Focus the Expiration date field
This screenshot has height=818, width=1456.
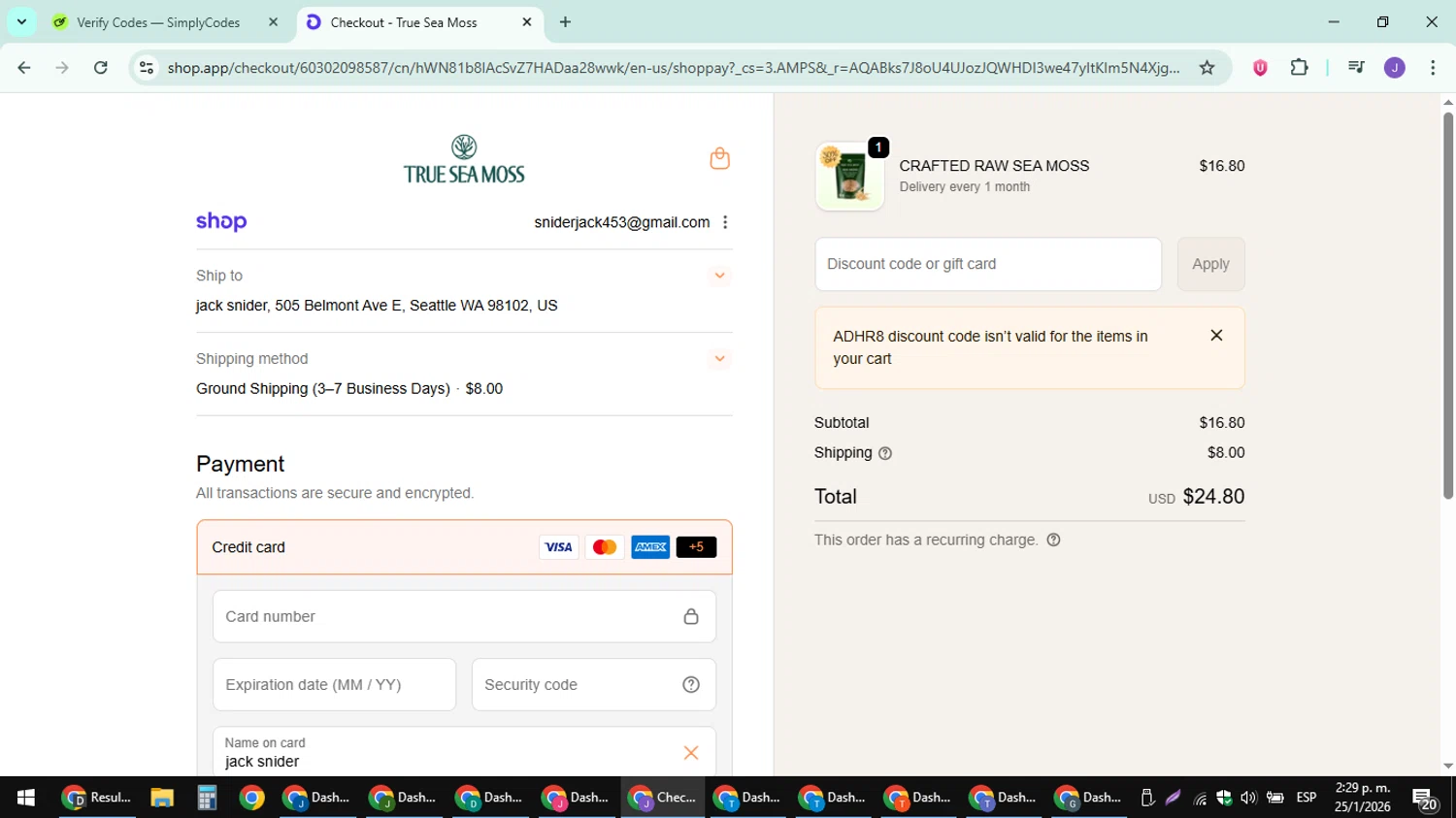point(334,684)
